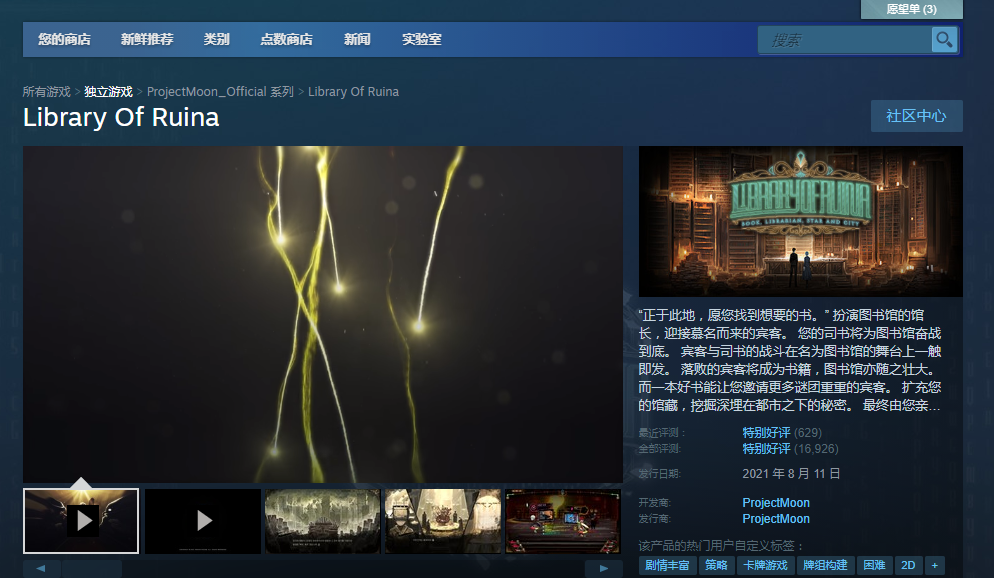Image resolution: width=994 pixels, height=578 pixels.
Task: Go to 所有游戏 breadcrumb
Action: (46, 92)
